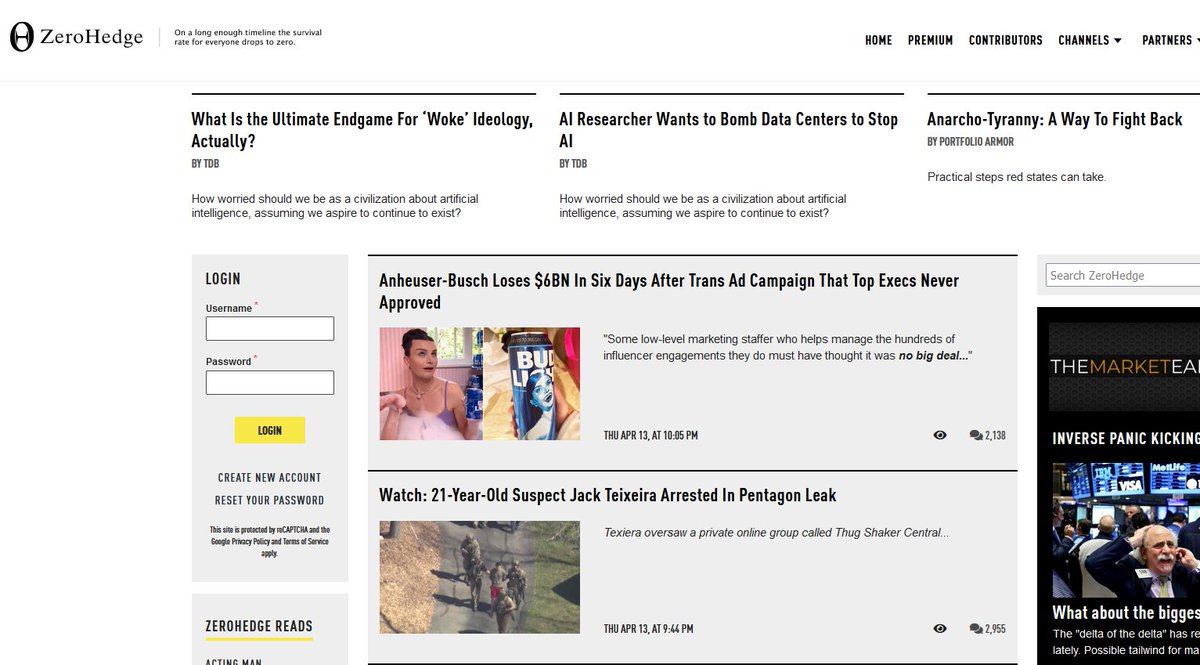The width and height of the screenshot is (1200, 665).
Task: Open Anheuser-Busch Loses $6BN headline
Action: tap(669, 292)
